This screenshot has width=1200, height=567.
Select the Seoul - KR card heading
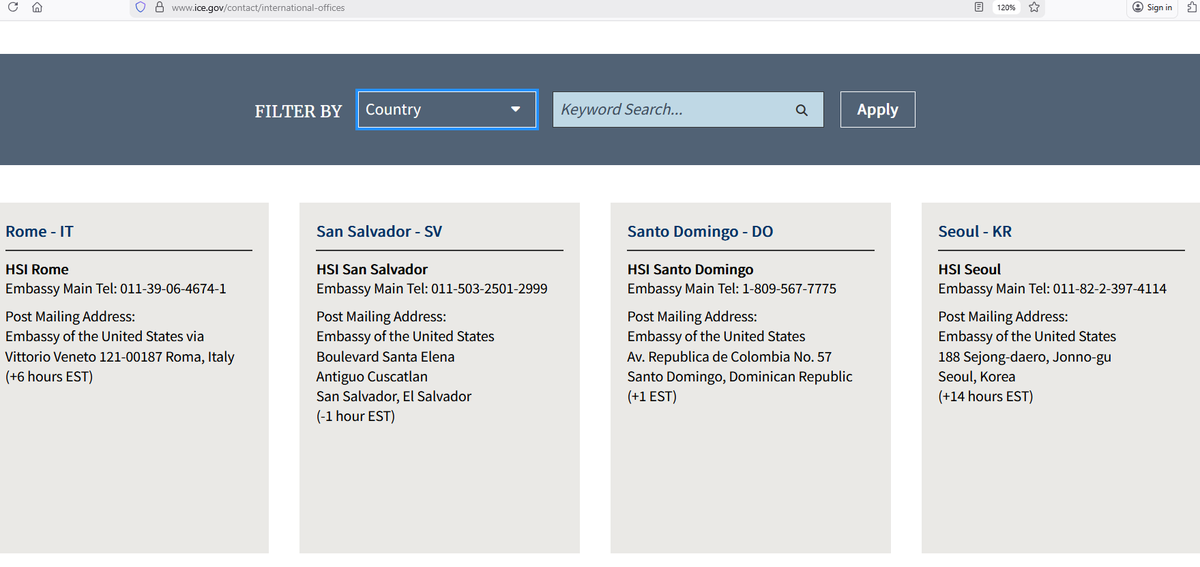click(x=975, y=231)
